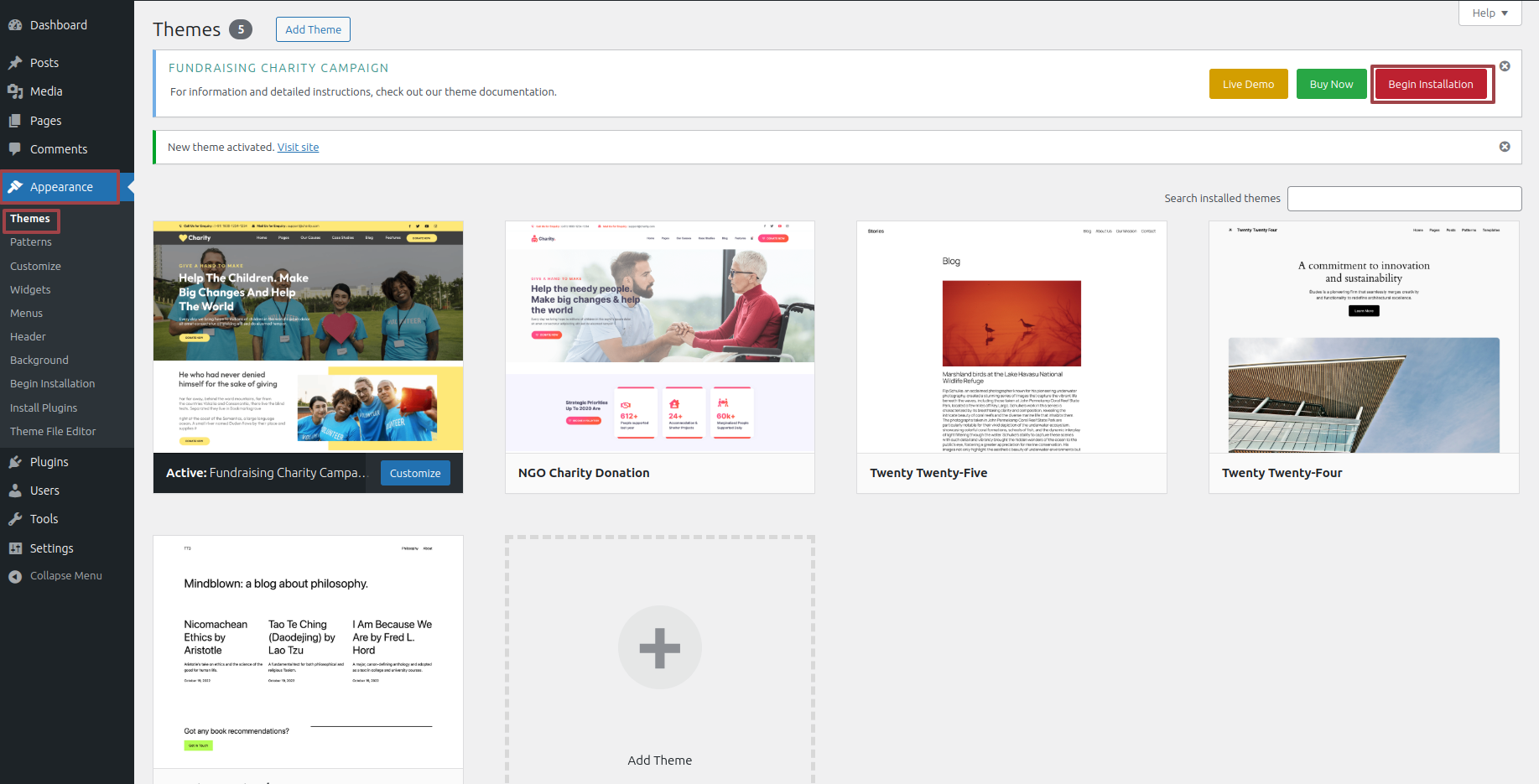Focus the Search installed themes field
The image size is (1539, 784).
coord(1404,199)
